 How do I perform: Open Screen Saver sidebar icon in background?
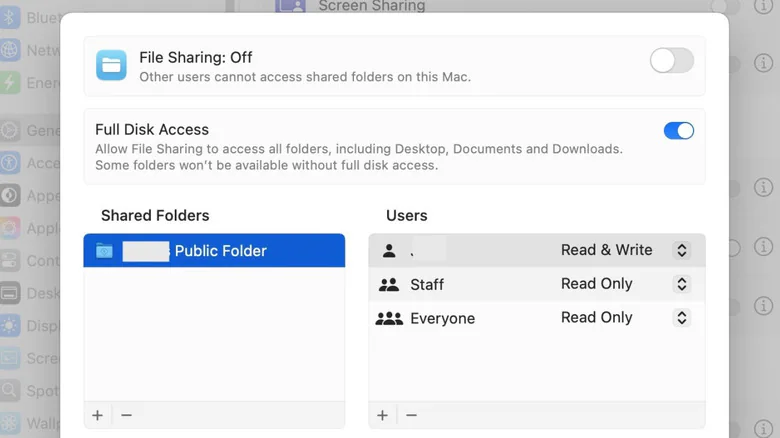pyautogui.click(x=10, y=358)
